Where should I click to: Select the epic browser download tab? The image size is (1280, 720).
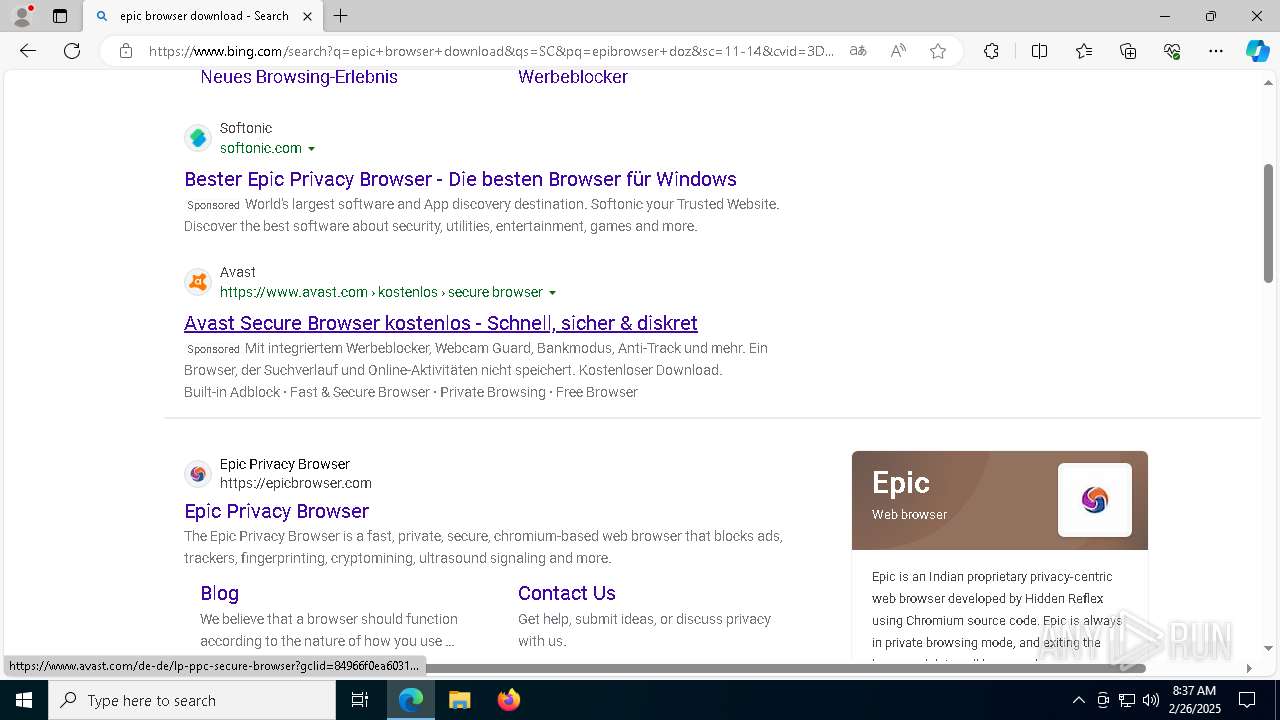click(204, 16)
